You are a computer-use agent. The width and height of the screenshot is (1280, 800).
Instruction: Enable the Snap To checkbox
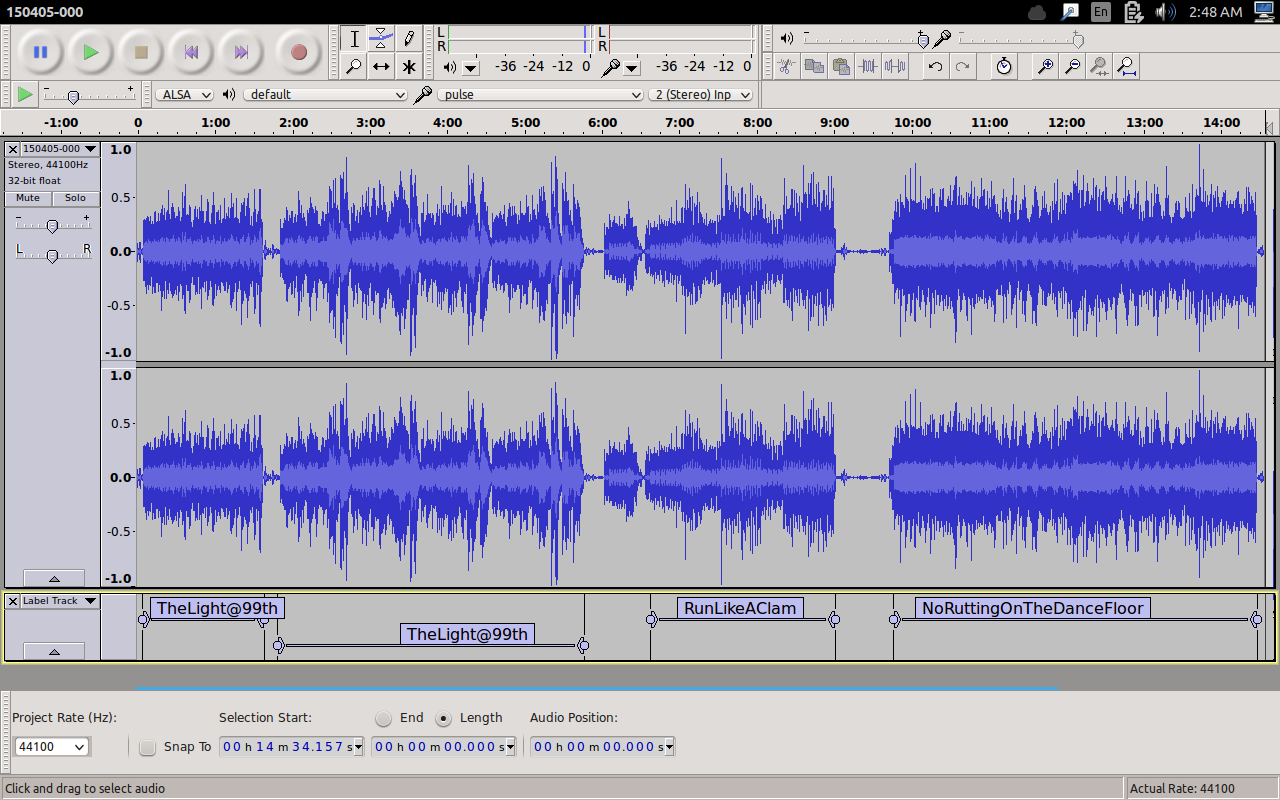click(x=148, y=747)
